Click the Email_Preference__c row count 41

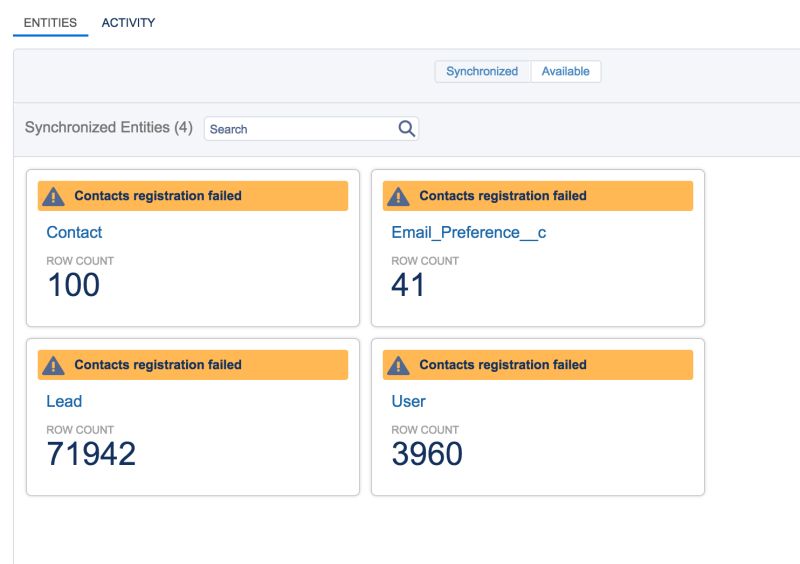[x=408, y=285]
